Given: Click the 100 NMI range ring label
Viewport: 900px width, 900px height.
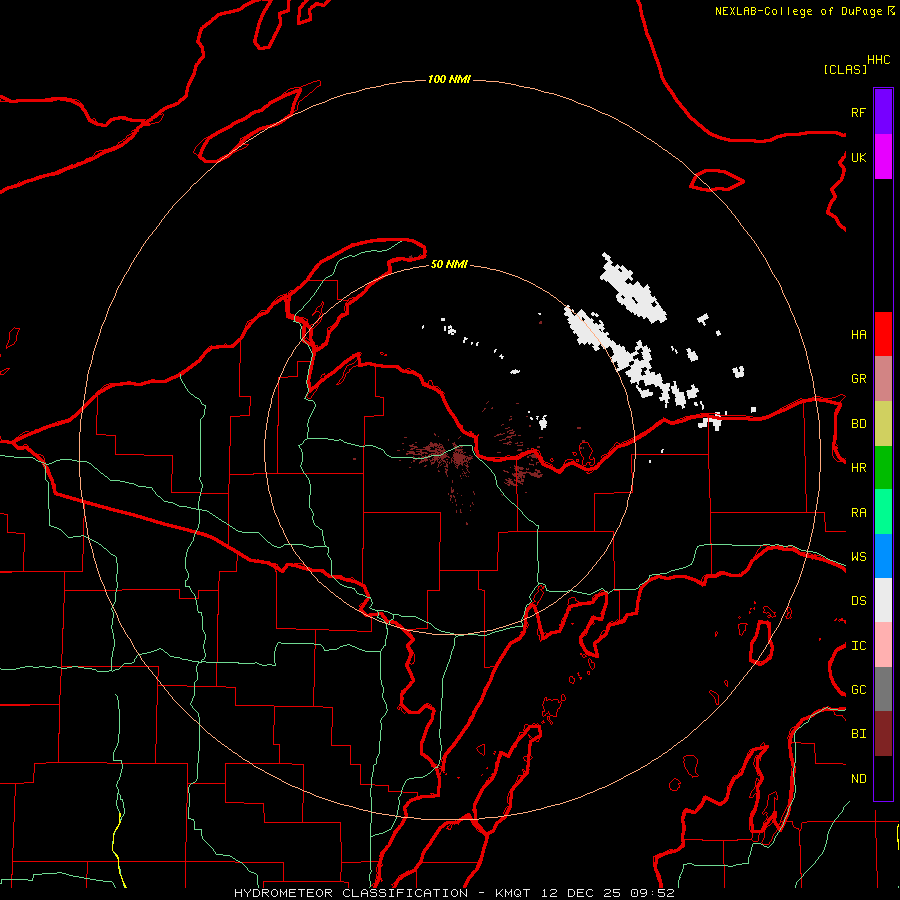Looking at the screenshot, I should pyautogui.click(x=449, y=79).
